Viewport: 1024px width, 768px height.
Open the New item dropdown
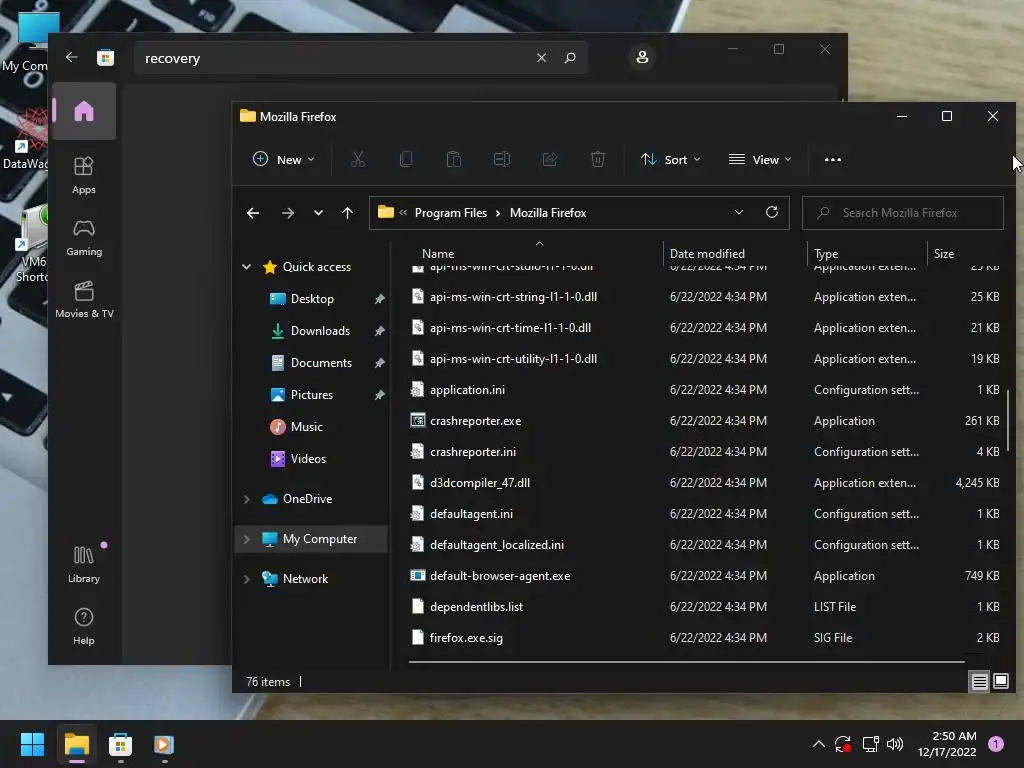(284, 159)
